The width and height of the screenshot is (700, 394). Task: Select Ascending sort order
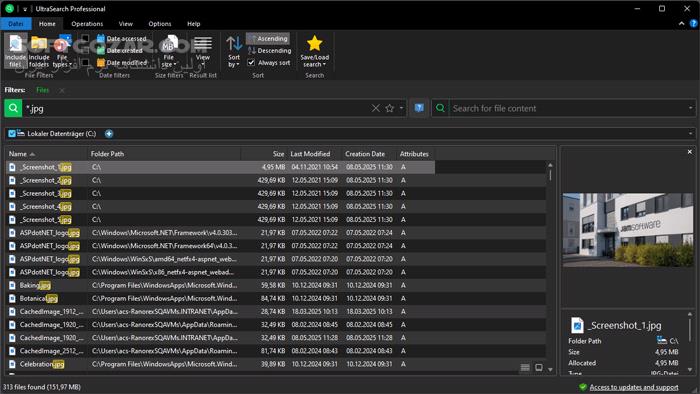click(268, 38)
